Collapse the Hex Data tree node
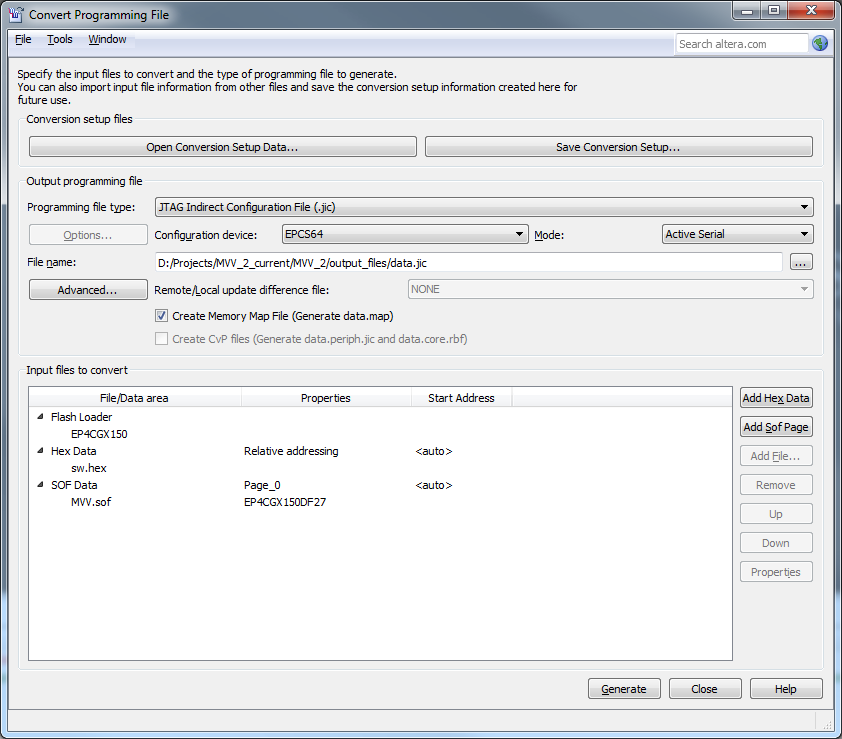Viewport: 842px width, 739px height. [x=40, y=451]
